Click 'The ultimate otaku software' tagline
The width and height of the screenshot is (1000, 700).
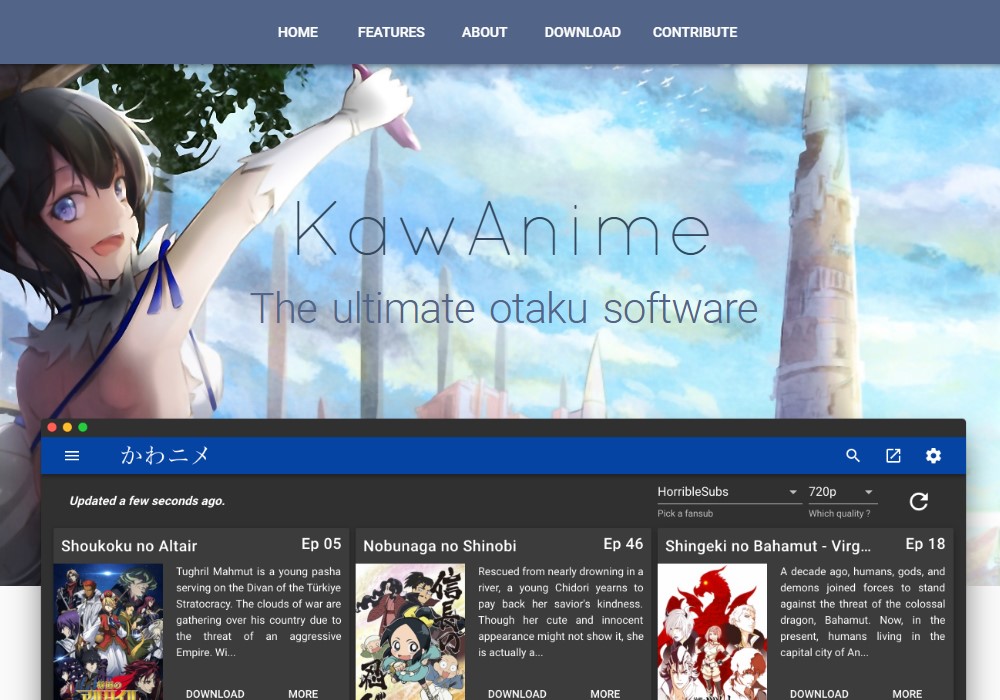coord(504,308)
